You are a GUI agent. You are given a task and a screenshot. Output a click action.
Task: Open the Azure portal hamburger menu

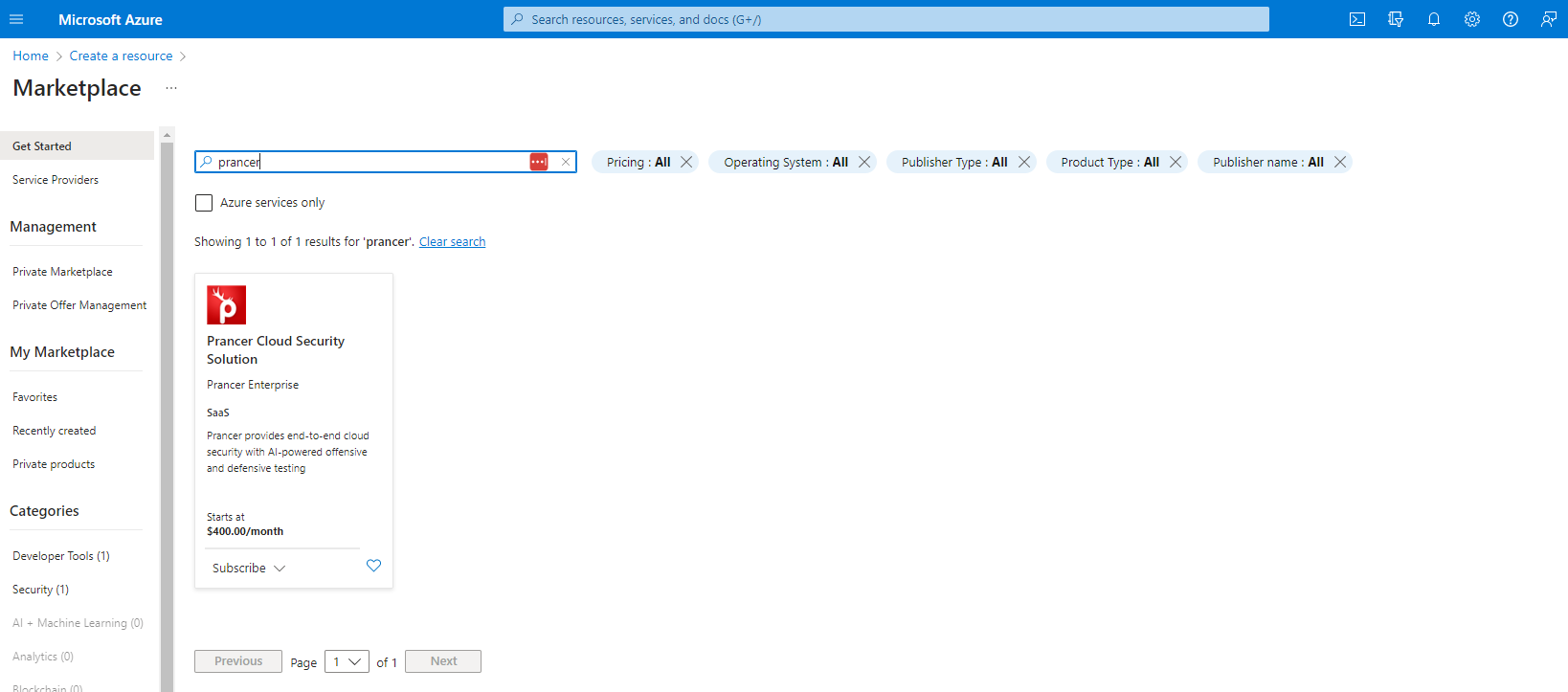[16, 19]
